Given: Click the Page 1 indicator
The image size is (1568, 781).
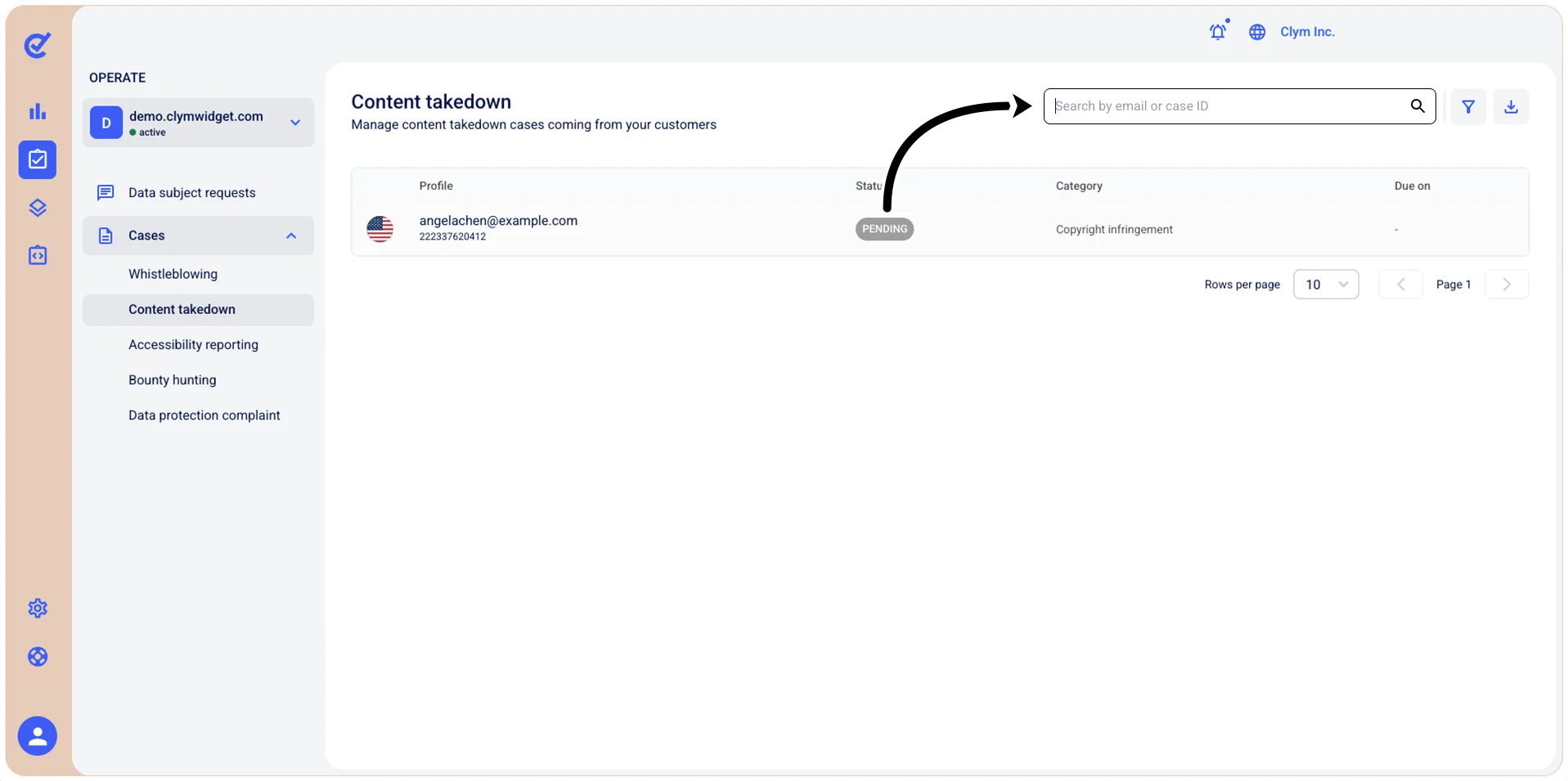Looking at the screenshot, I should click(1453, 285).
